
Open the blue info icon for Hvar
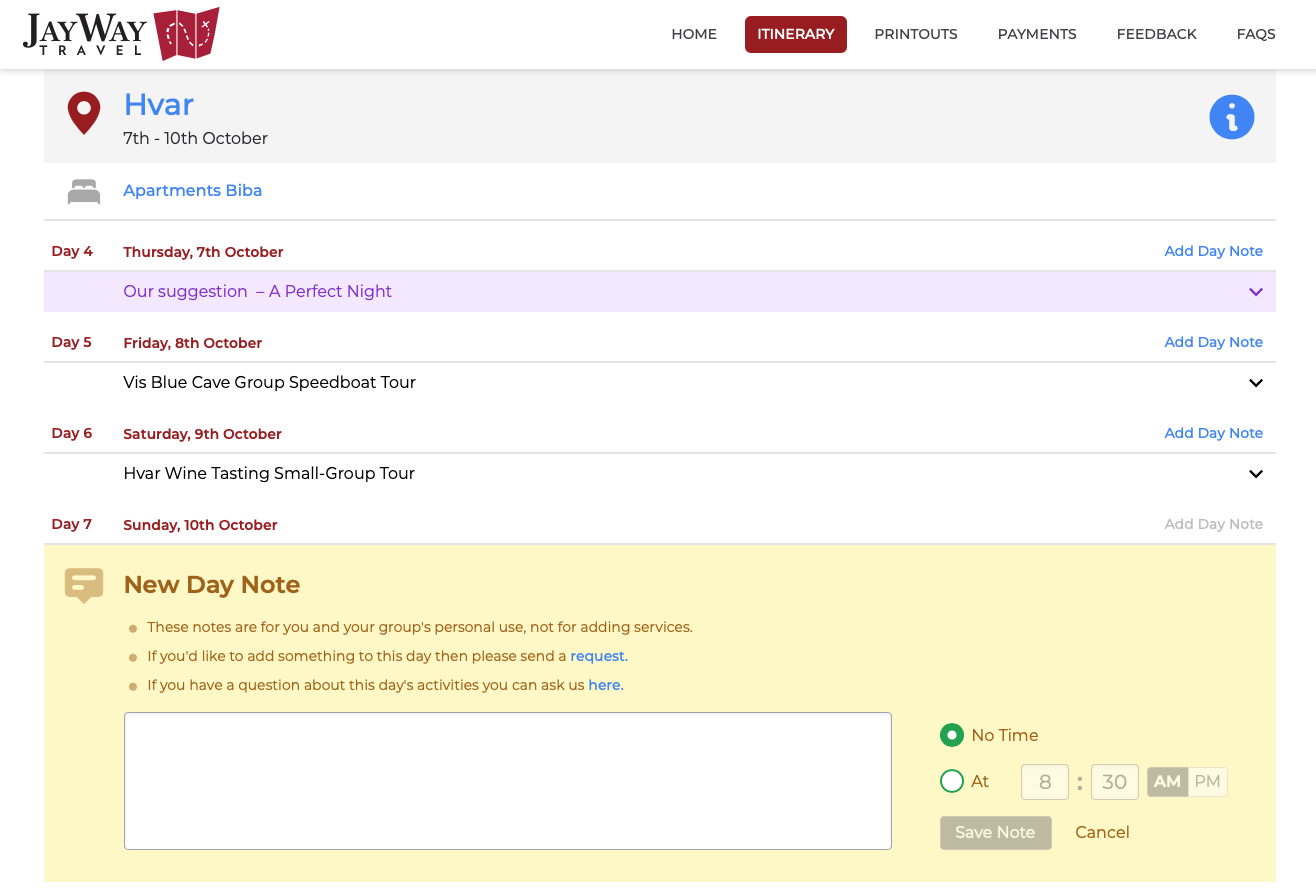point(1232,117)
